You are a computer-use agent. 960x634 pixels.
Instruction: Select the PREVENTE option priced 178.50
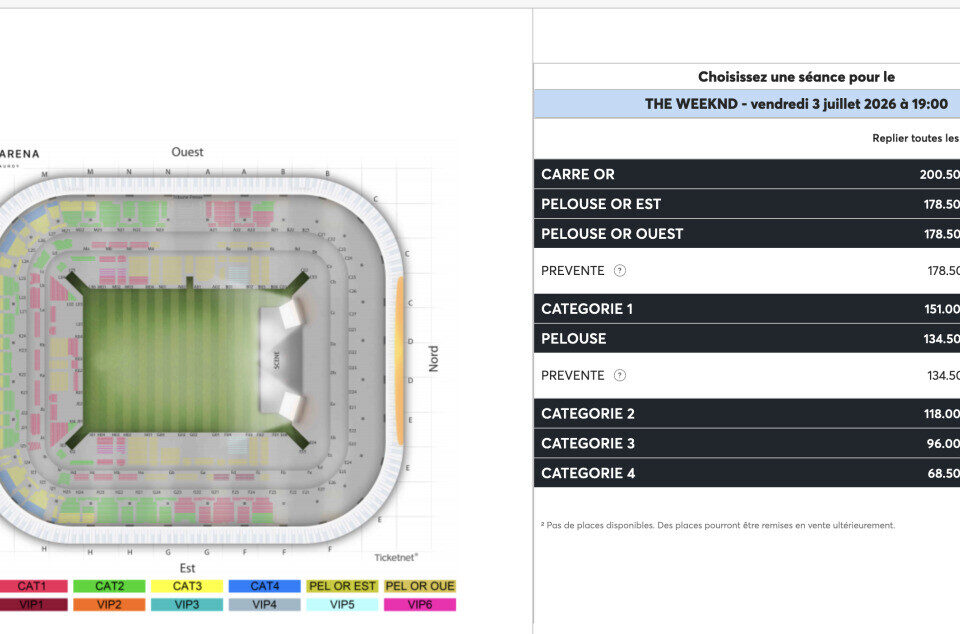(573, 271)
